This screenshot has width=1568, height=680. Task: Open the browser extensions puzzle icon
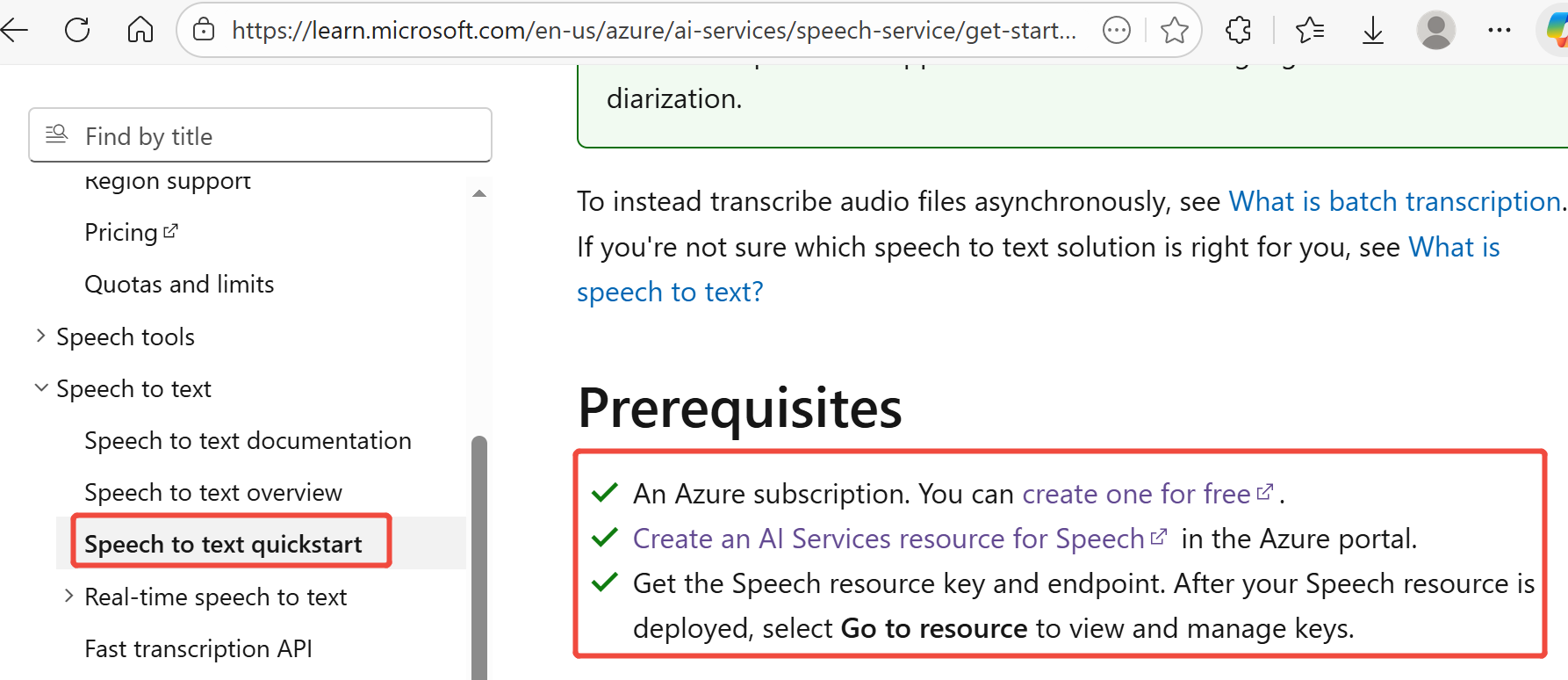click(1238, 31)
